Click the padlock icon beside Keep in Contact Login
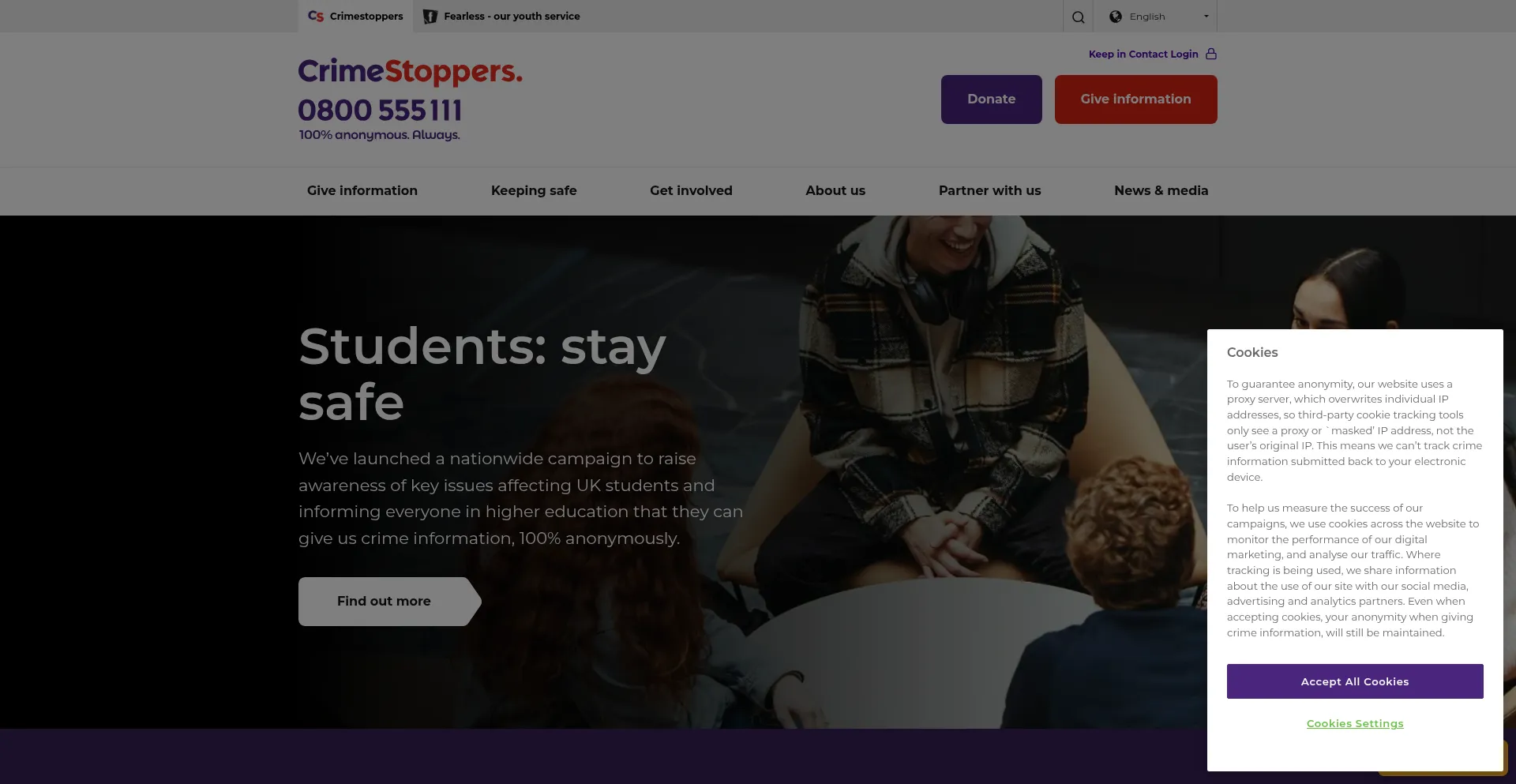 point(1211,54)
